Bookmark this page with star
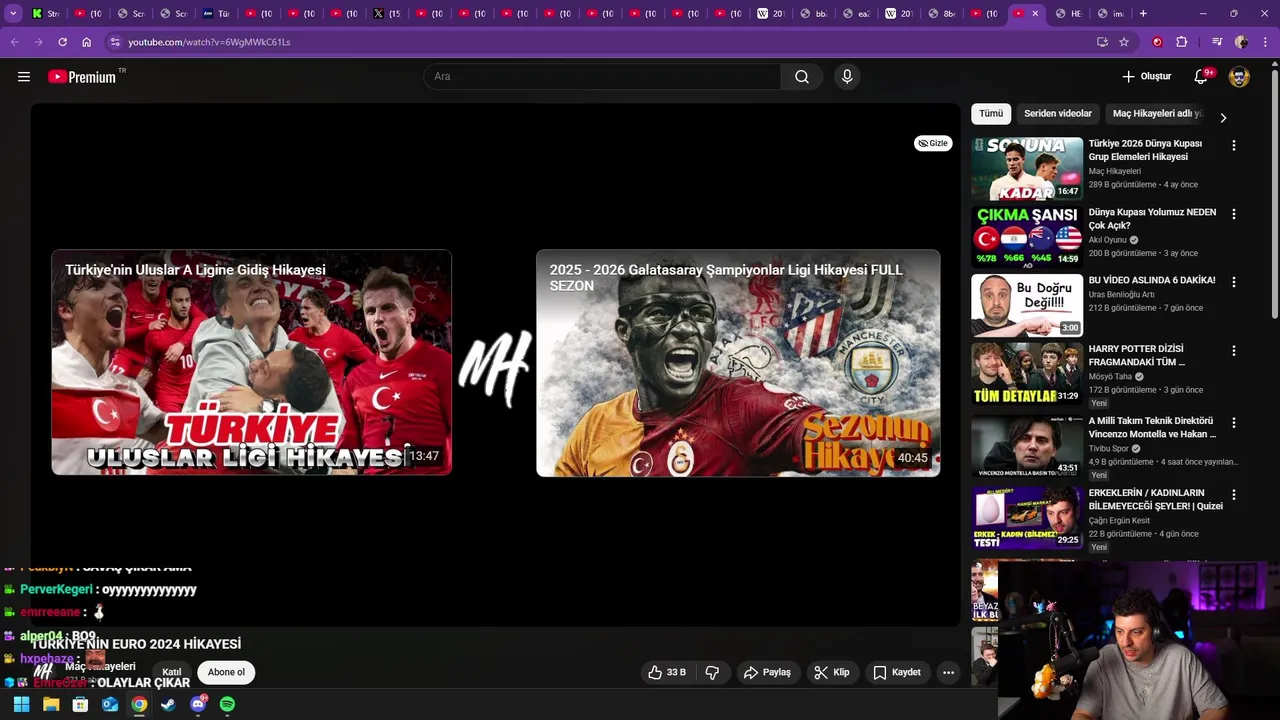This screenshot has height=720, width=1280. click(x=1124, y=42)
